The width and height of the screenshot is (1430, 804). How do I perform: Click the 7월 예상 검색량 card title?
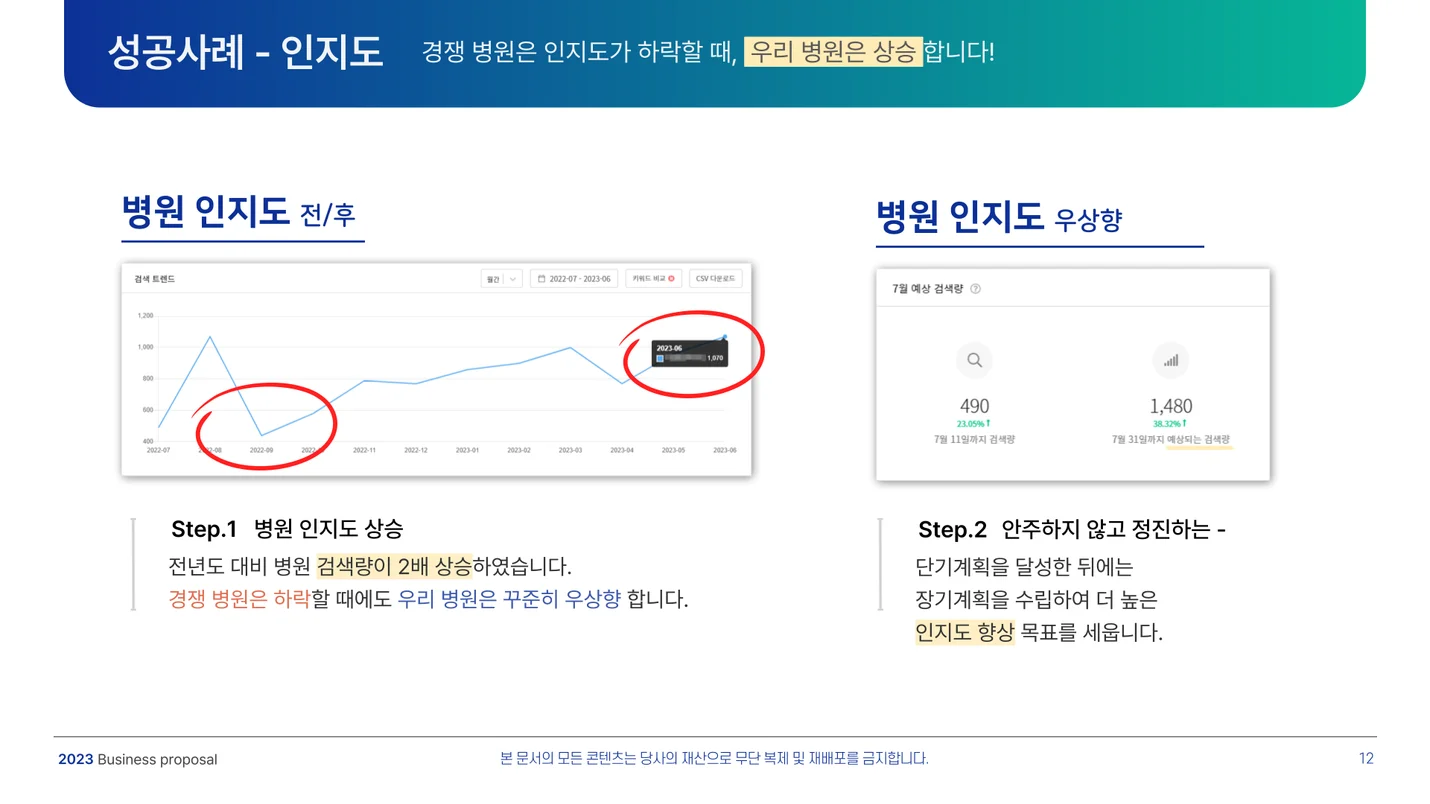(x=927, y=289)
